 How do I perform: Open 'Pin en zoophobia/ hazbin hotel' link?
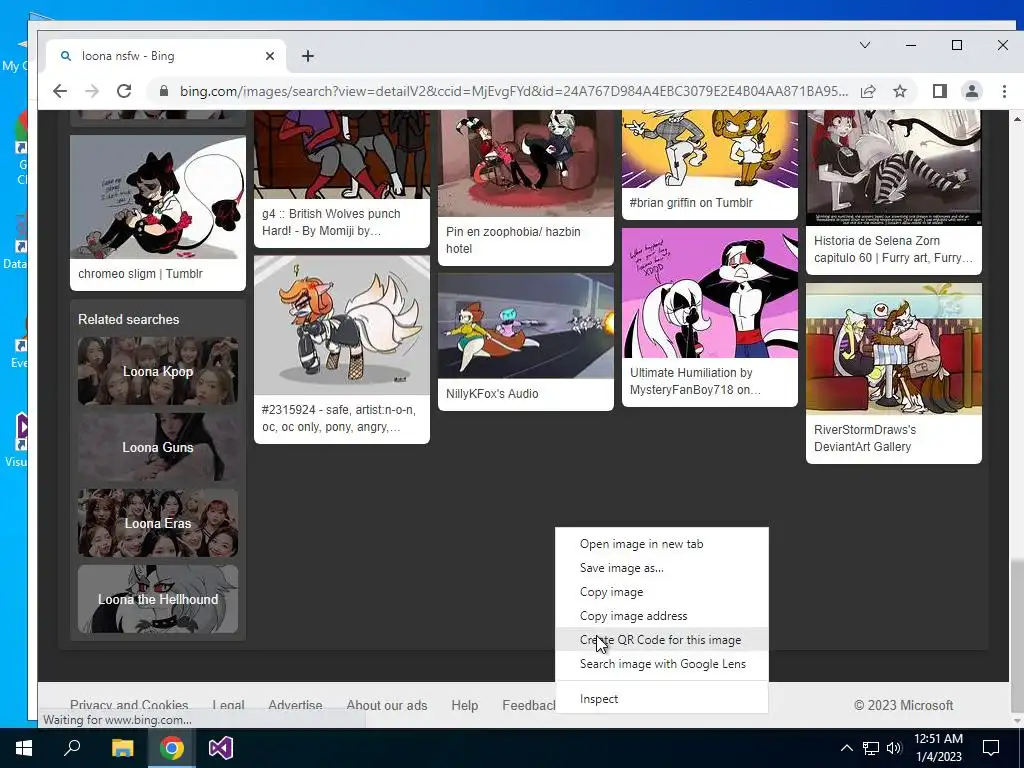(513, 240)
